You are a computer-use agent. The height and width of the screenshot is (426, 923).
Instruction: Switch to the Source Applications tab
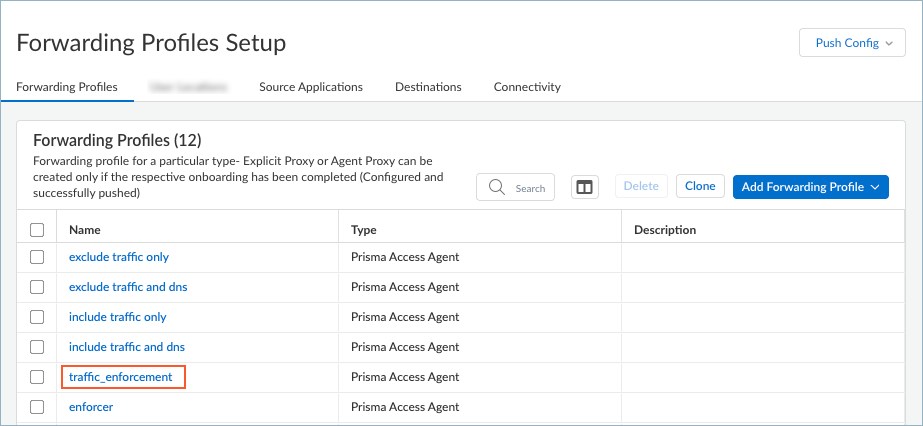click(x=310, y=87)
